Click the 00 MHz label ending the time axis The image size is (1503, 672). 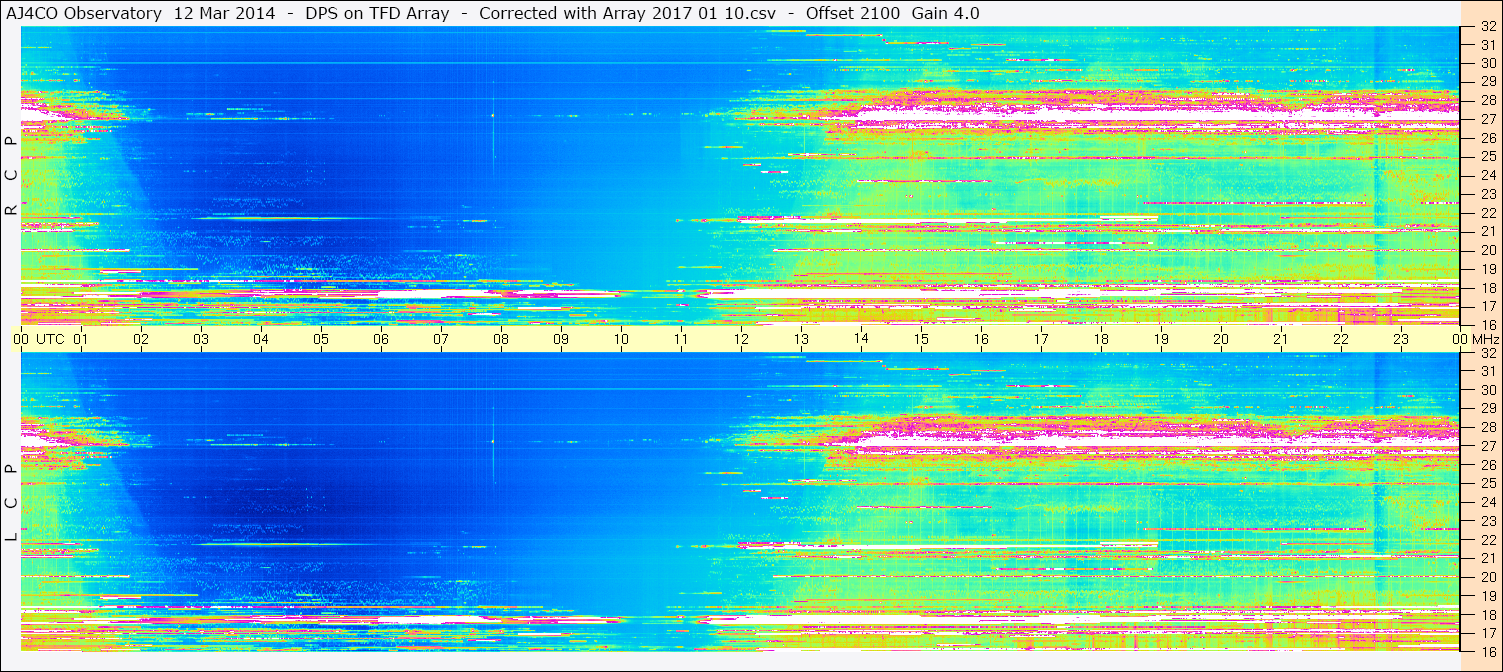click(x=1476, y=339)
